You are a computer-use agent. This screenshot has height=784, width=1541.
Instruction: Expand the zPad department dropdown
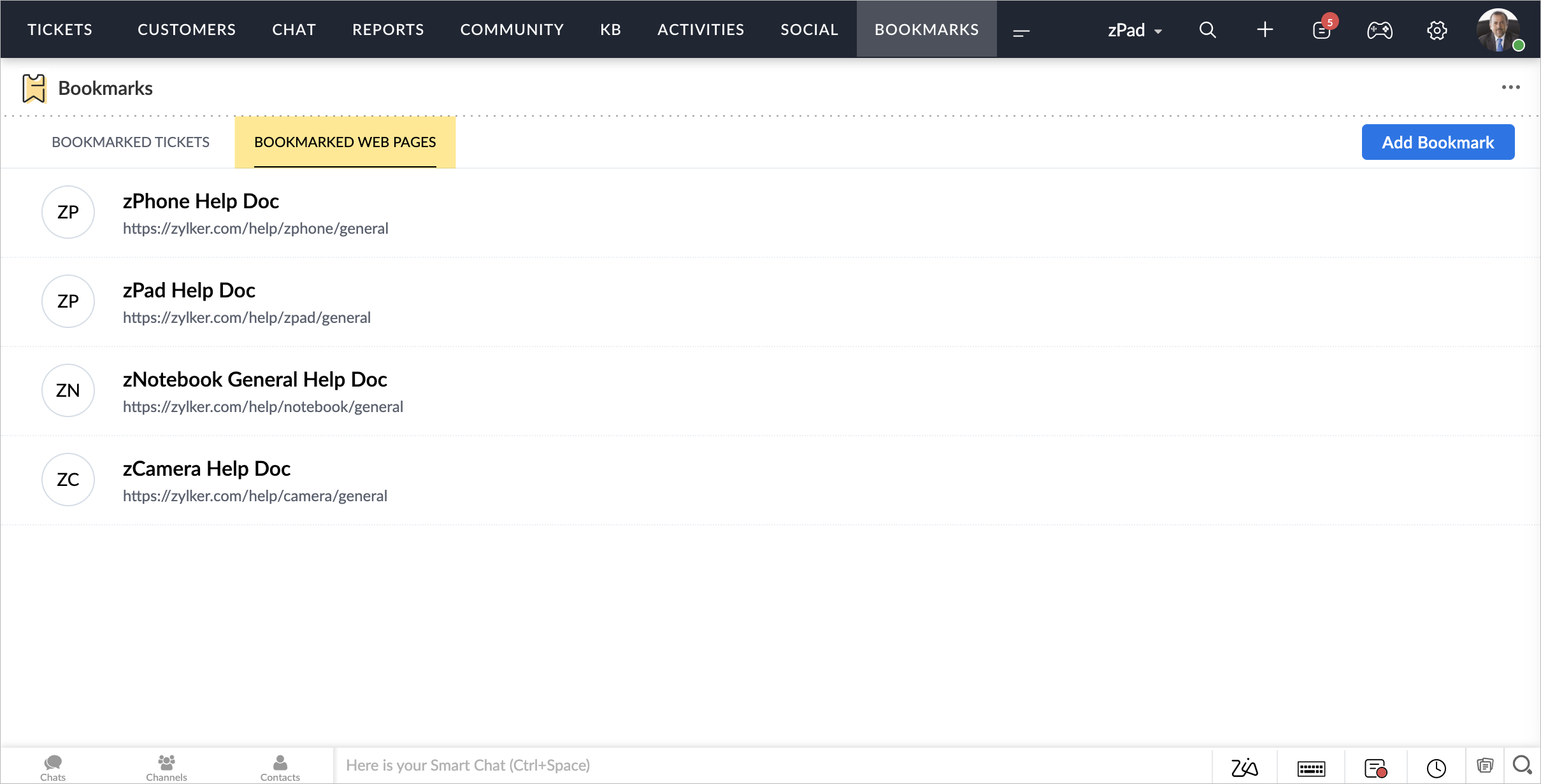click(x=1135, y=30)
